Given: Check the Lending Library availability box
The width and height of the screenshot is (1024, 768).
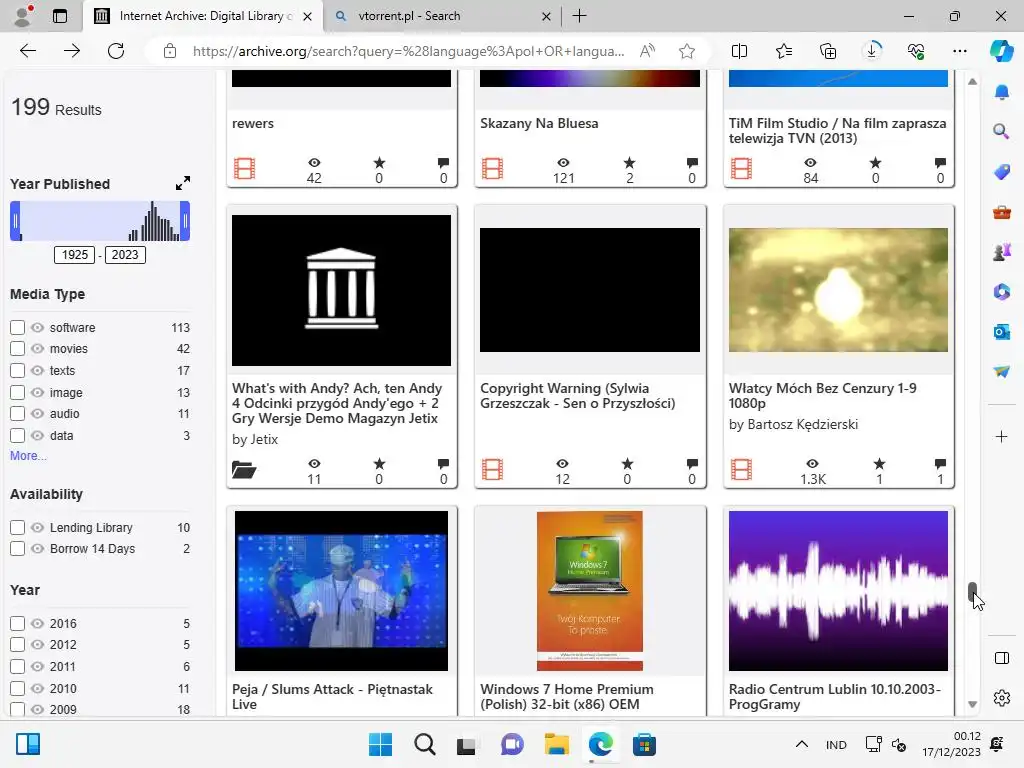Looking at the screenshot, I should tap(18, 527).
